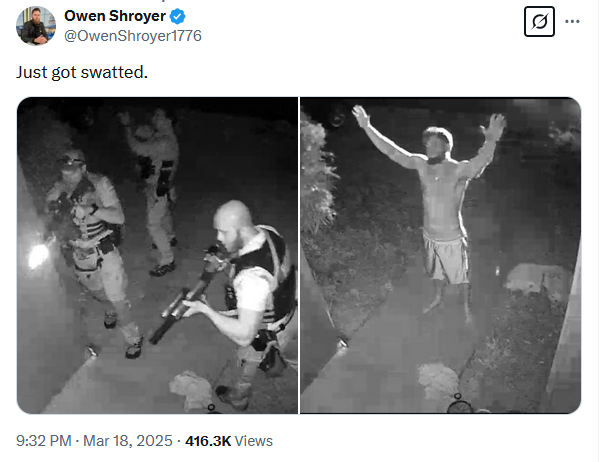Open Owen Shroyer's profile avatar
Screen dimensions: 615x462
(35, 26)
